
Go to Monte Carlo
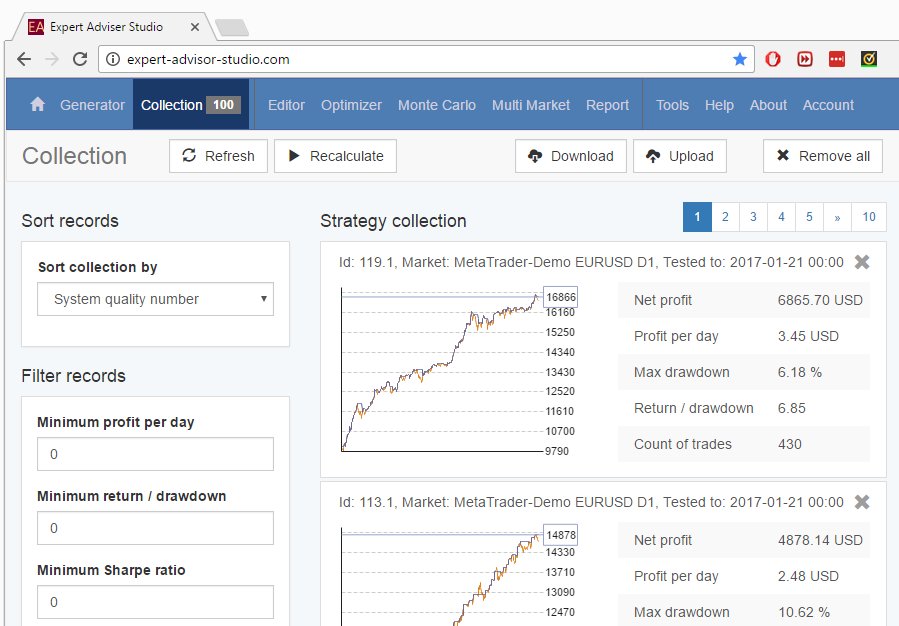pyautogui.click(x=437, y=105)
